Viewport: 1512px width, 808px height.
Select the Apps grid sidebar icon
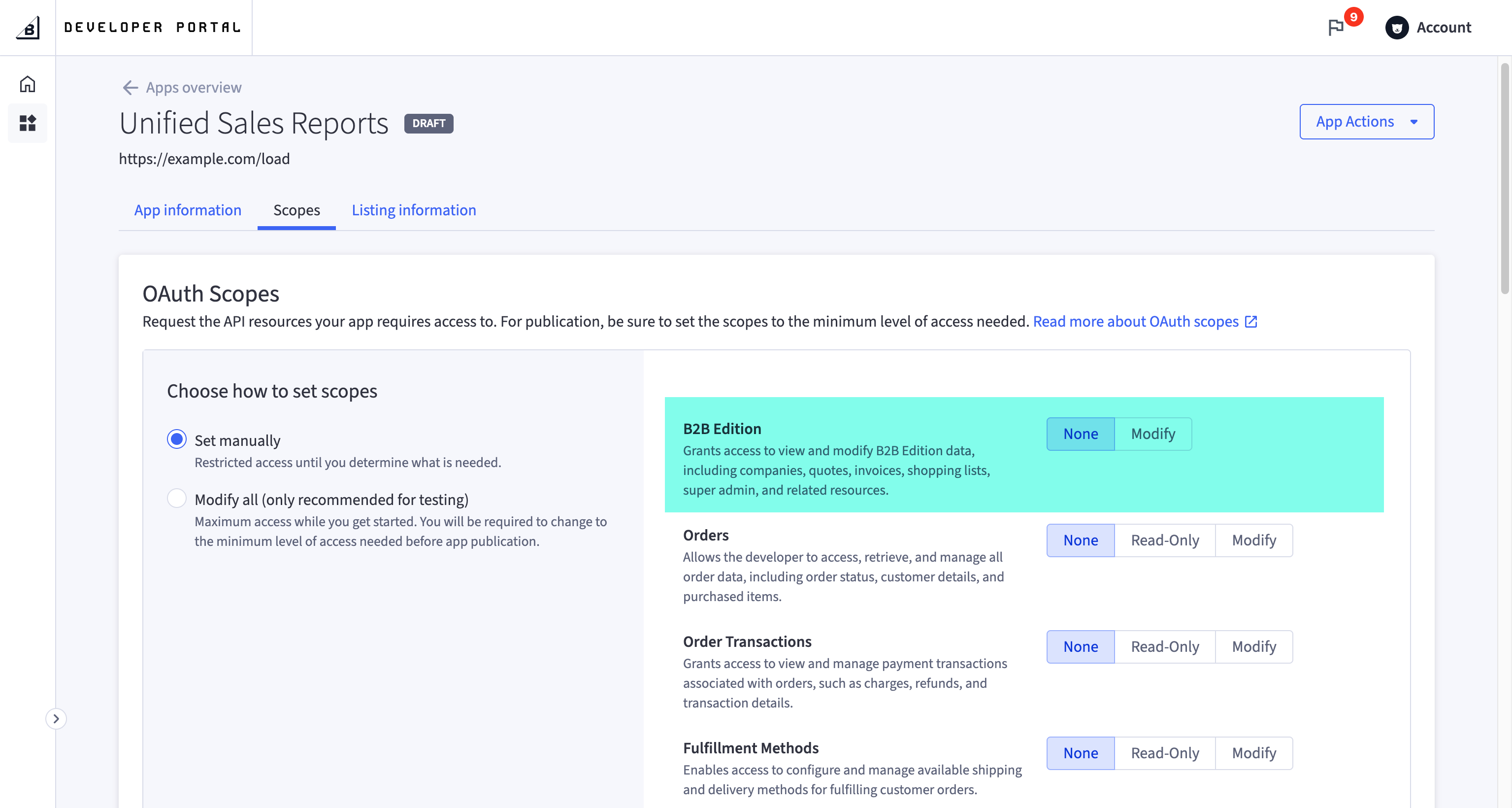point(28,123)
